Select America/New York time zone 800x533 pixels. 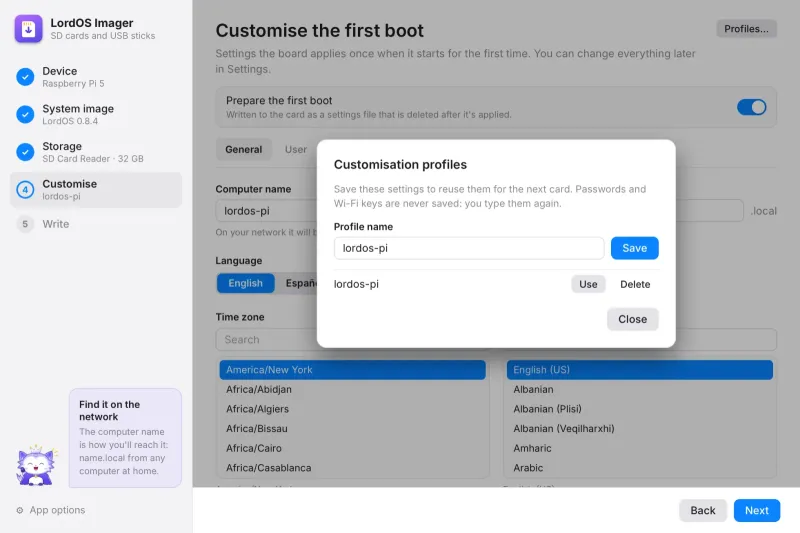tap(352, 370)
